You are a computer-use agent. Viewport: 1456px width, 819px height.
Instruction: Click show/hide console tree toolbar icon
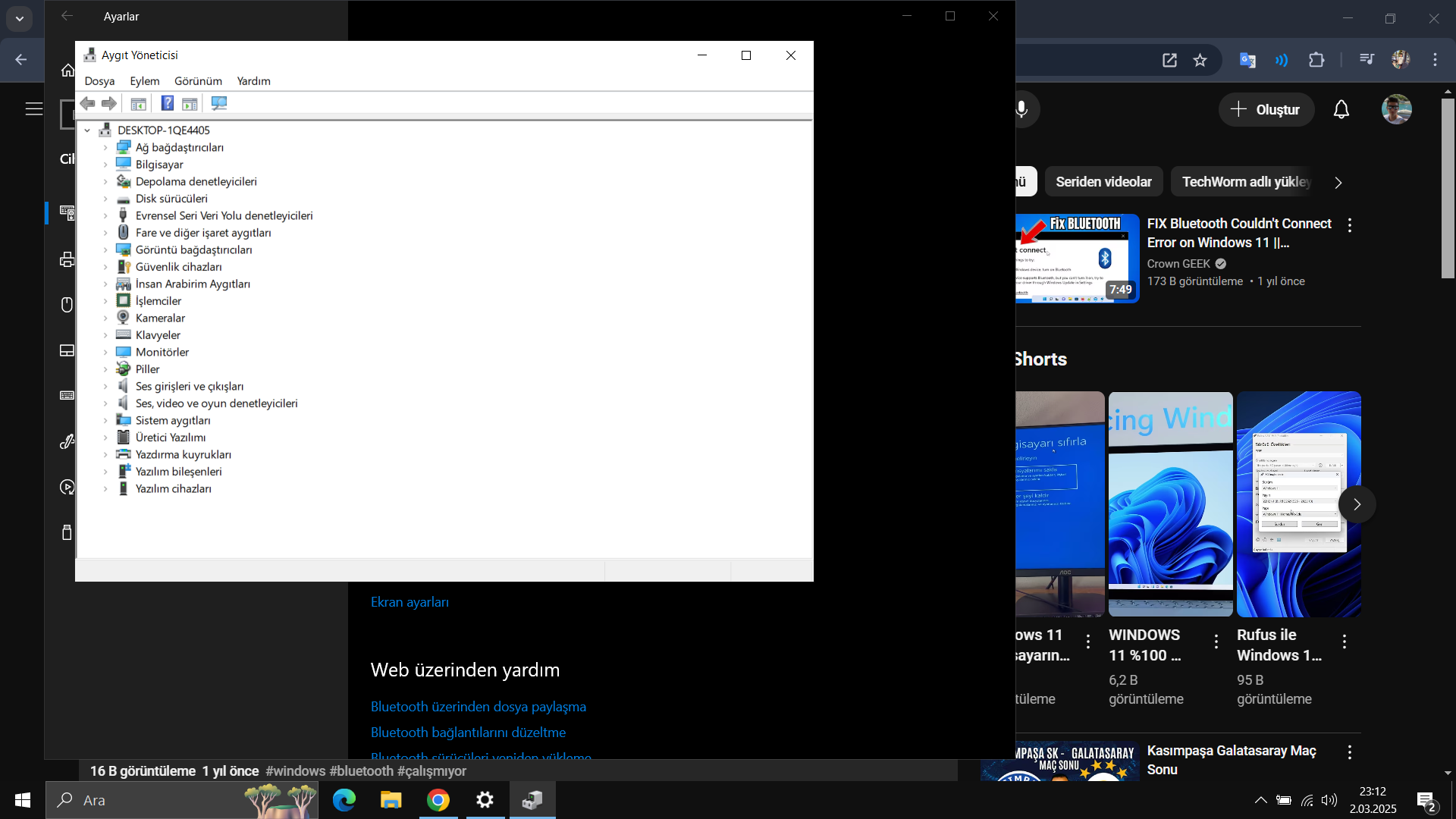coord(138,103)
